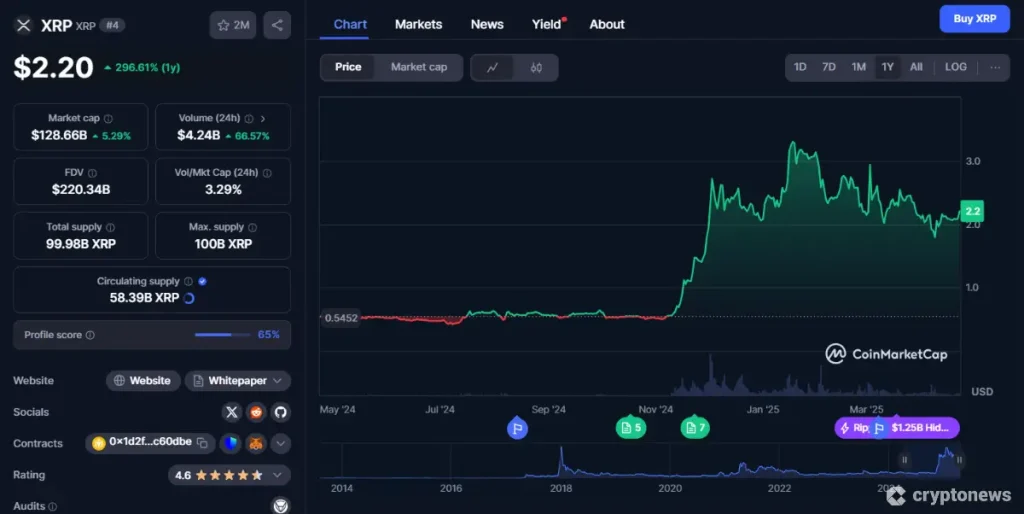This screenshot has width=1024, height=514.
Task: Open the About tab
Action: coord(607,25)
